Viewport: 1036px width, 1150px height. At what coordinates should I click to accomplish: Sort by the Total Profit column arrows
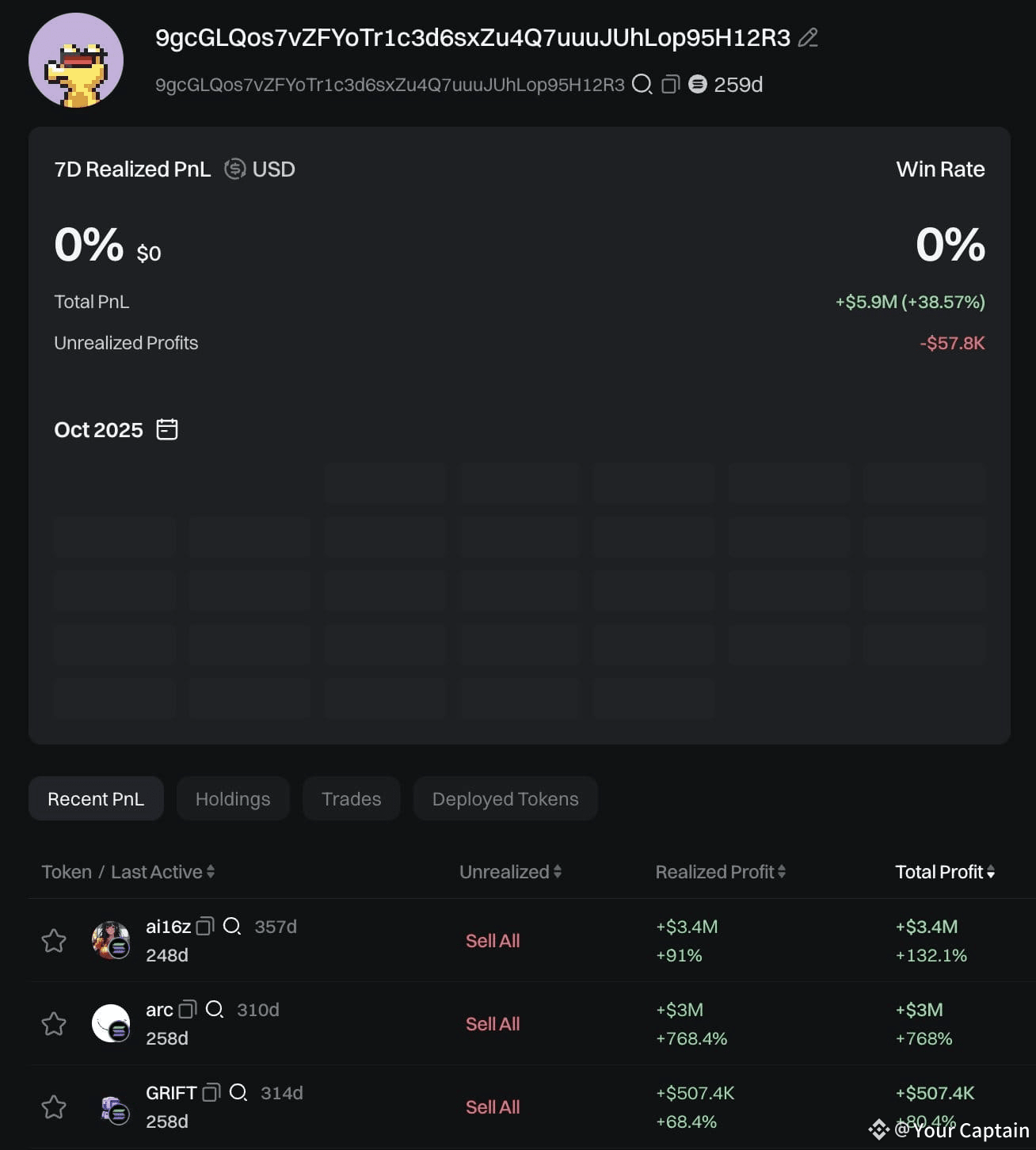992,871
